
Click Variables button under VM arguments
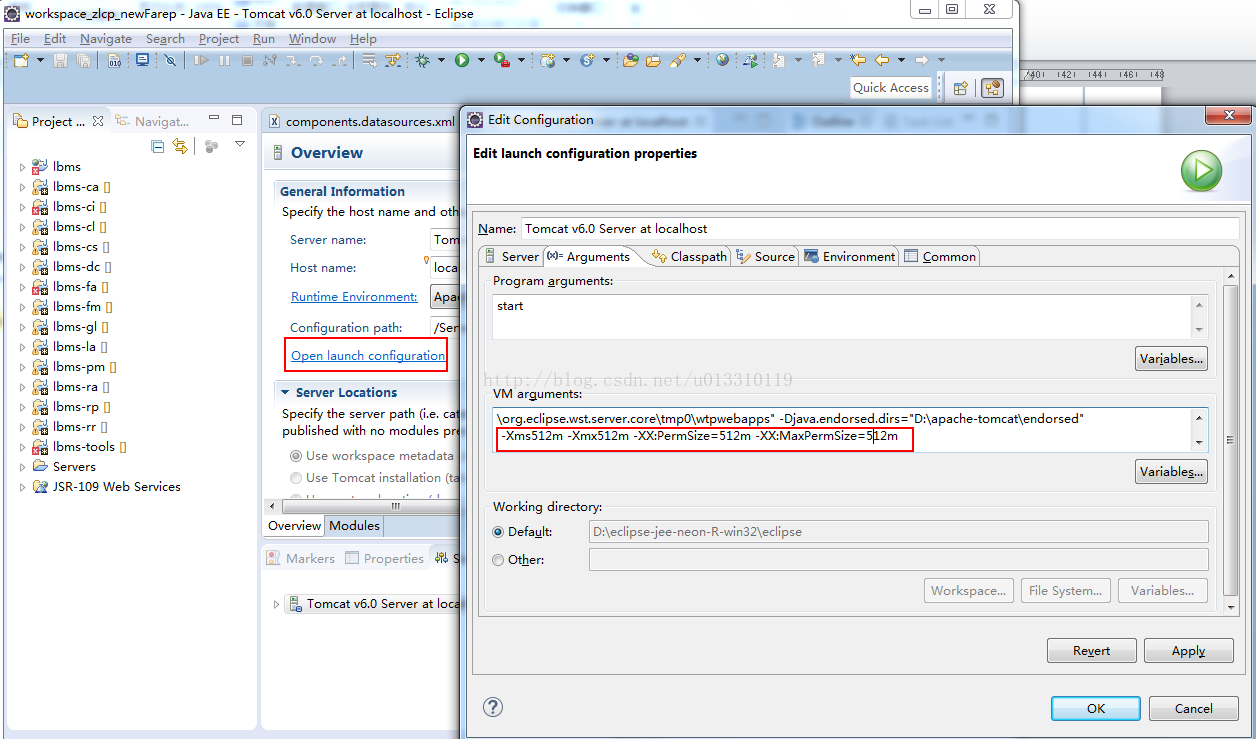click(1171, 471)
